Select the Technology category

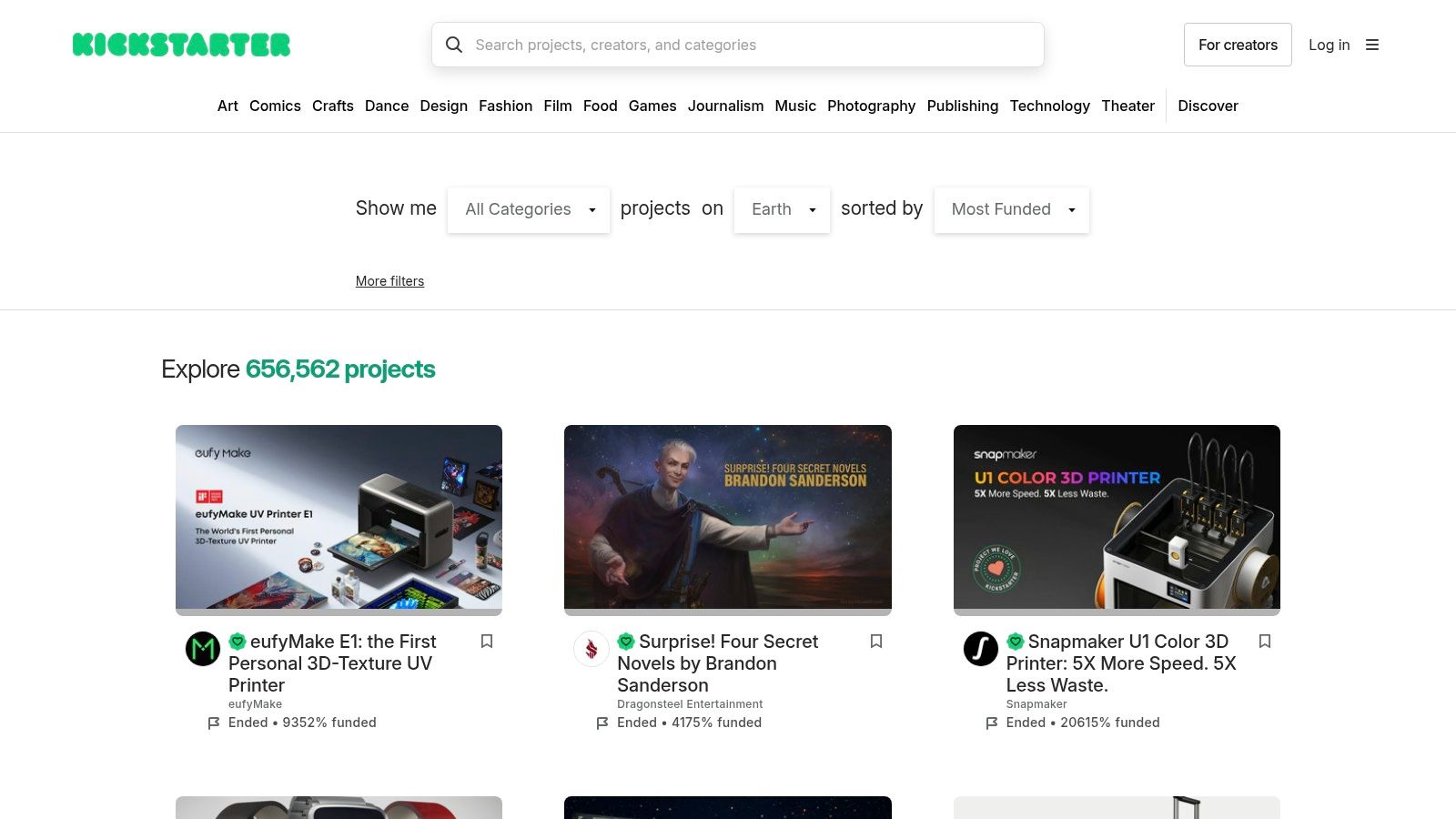click(x=1049, y=106)
